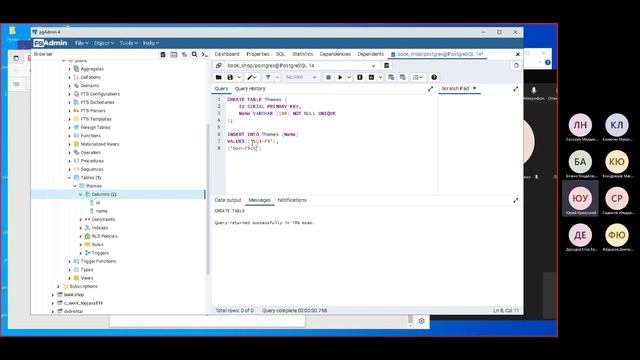Open the No limit rows dropdown
Image resolution: width=640 pixels, height=360 pixels.
click(x=301, y=77)
